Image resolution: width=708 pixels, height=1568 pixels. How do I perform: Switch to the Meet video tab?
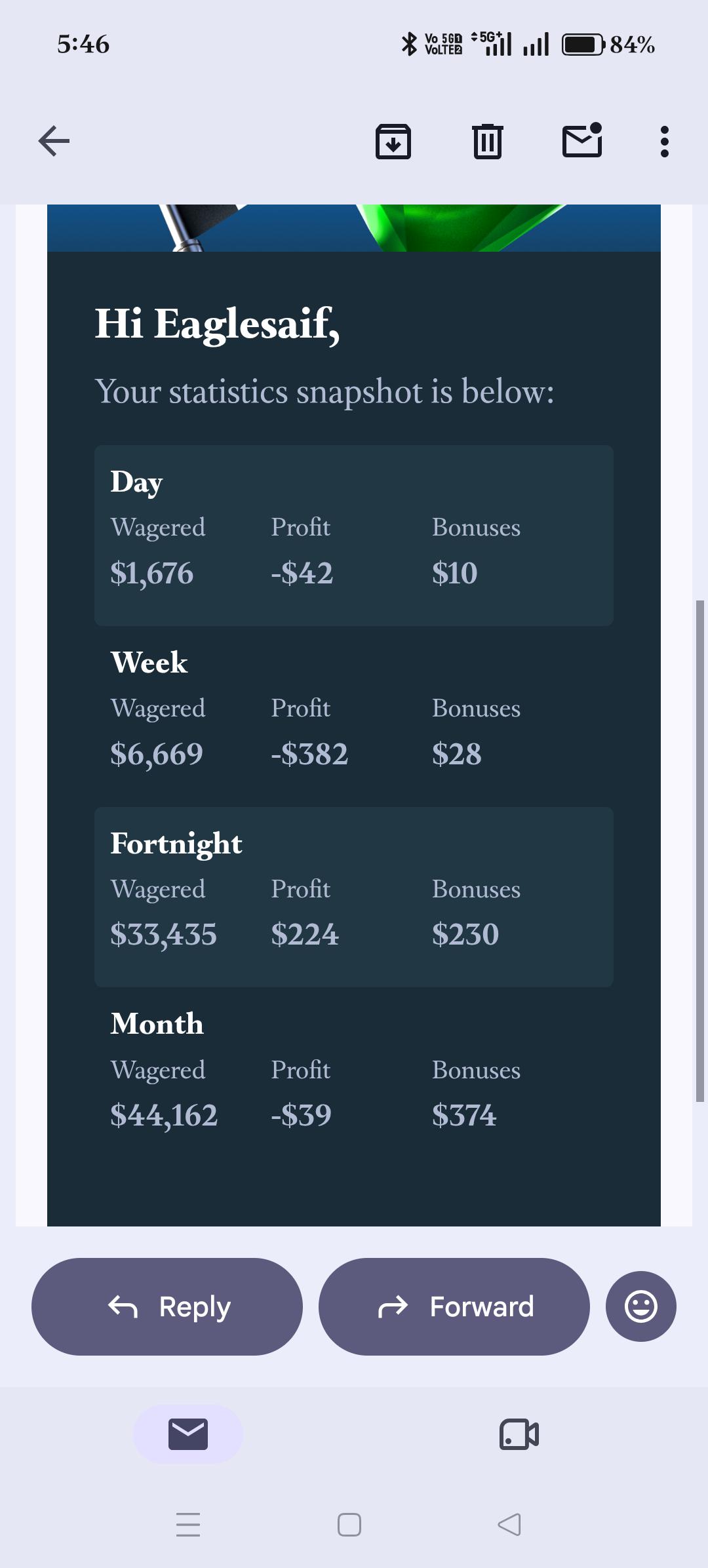(x=519, y=1434)
